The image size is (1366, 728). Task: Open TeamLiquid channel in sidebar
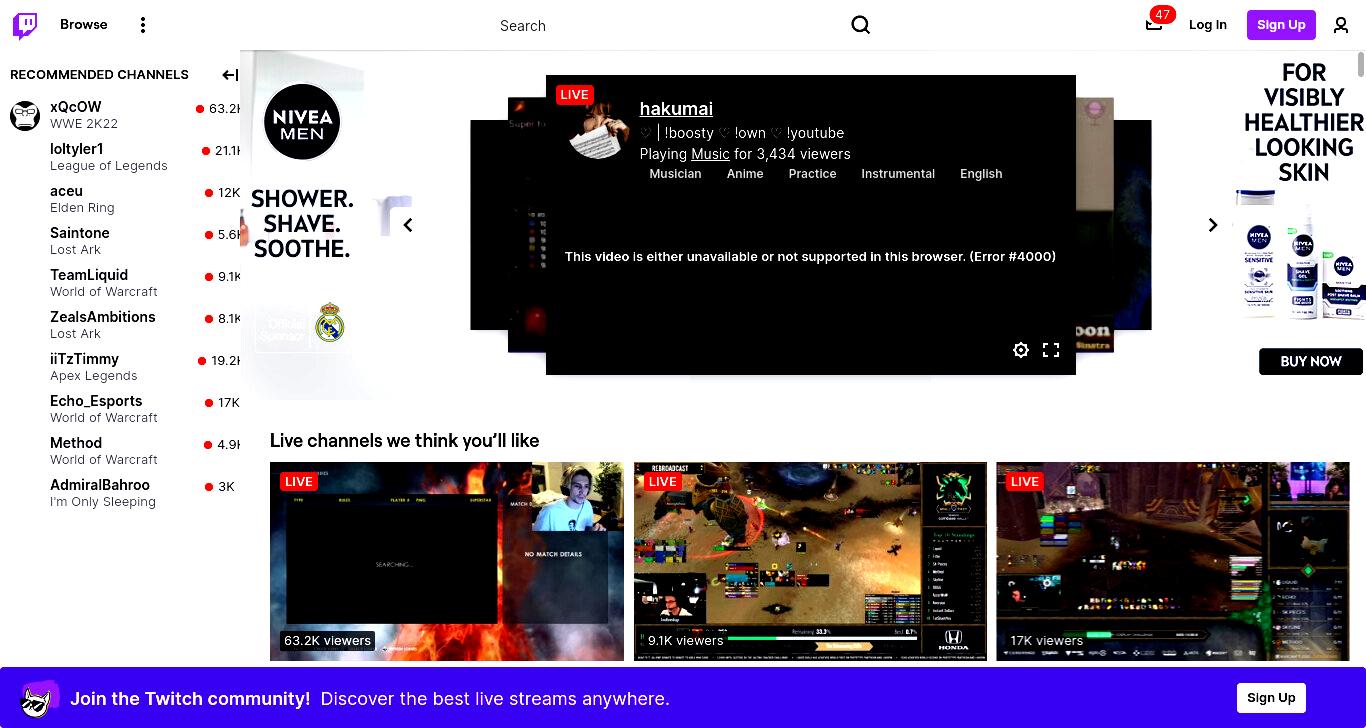click(x=120, y=283)
